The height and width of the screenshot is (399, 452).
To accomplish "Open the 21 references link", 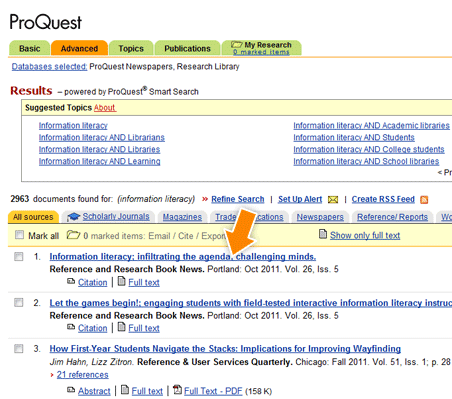I will click(x=82, y=375).
